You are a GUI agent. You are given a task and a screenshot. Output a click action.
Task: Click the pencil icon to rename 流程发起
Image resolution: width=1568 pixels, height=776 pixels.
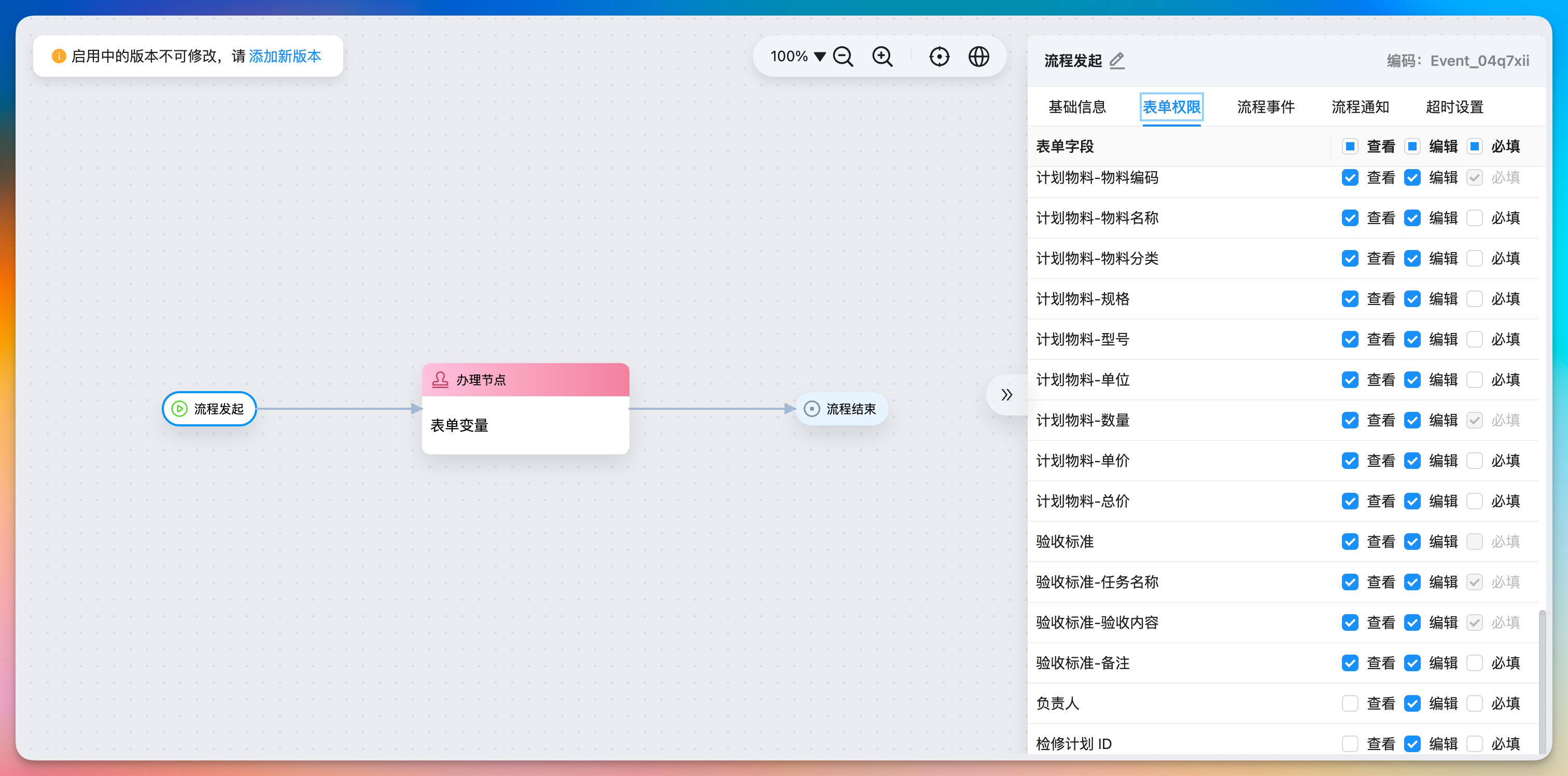tap(1117, 61)
